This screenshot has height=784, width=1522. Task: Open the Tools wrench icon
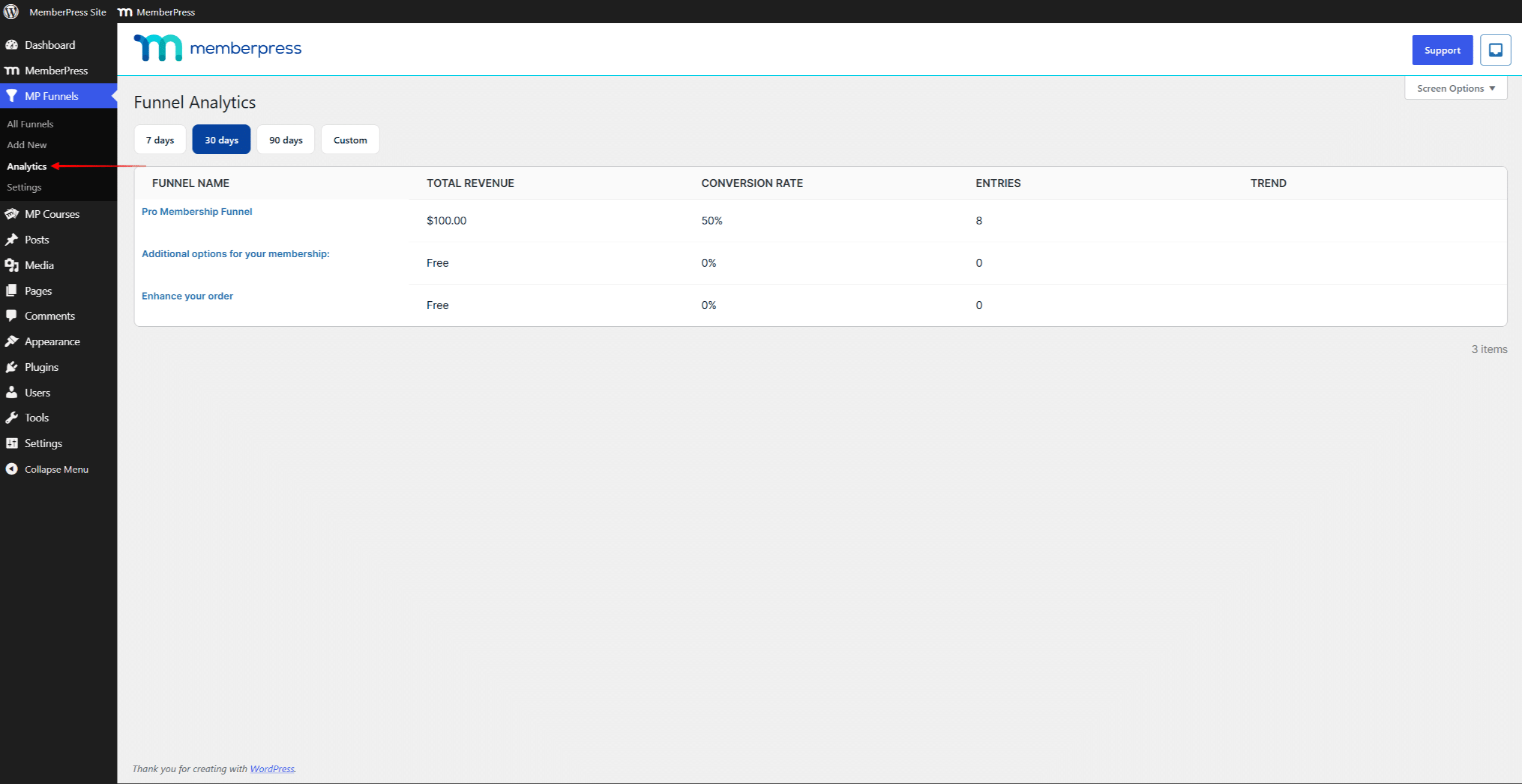[11, 417]
